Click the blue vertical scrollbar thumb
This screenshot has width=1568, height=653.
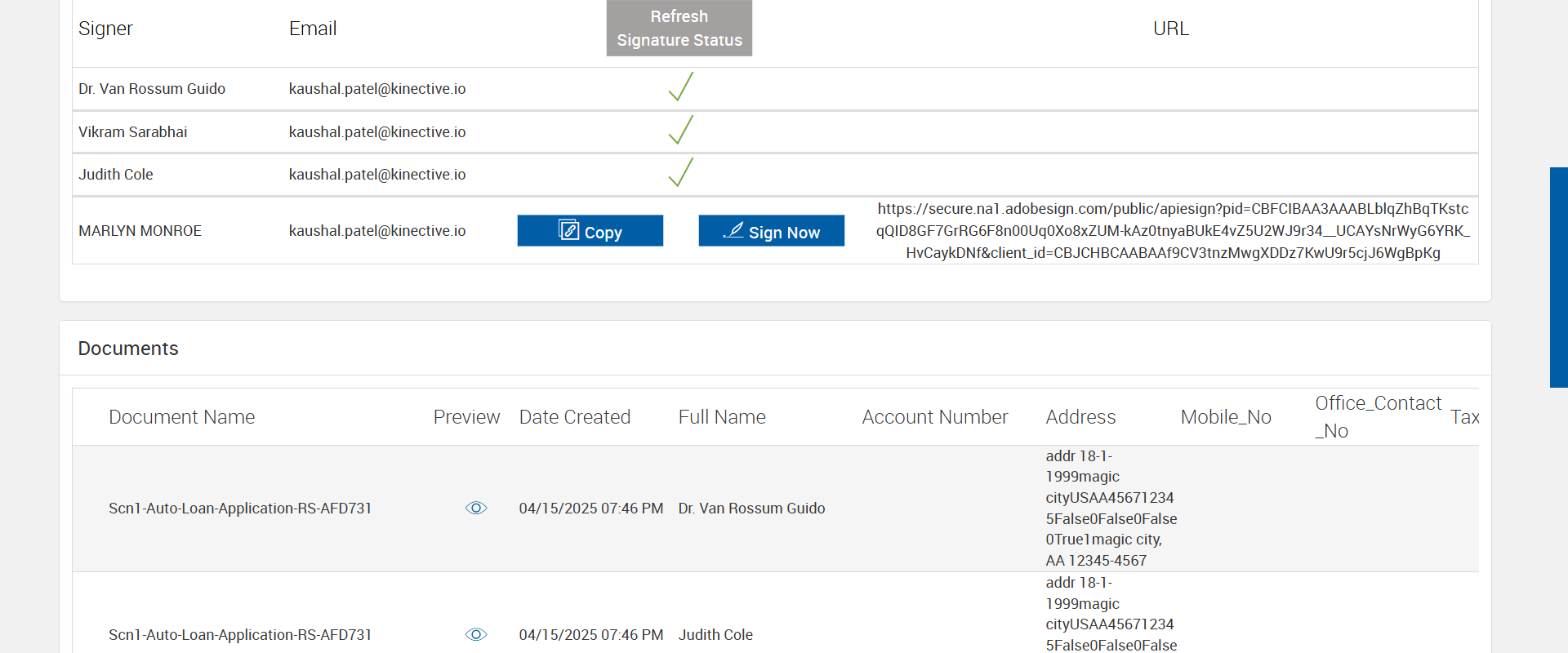pyautogui.click(x=1558, y=278)
